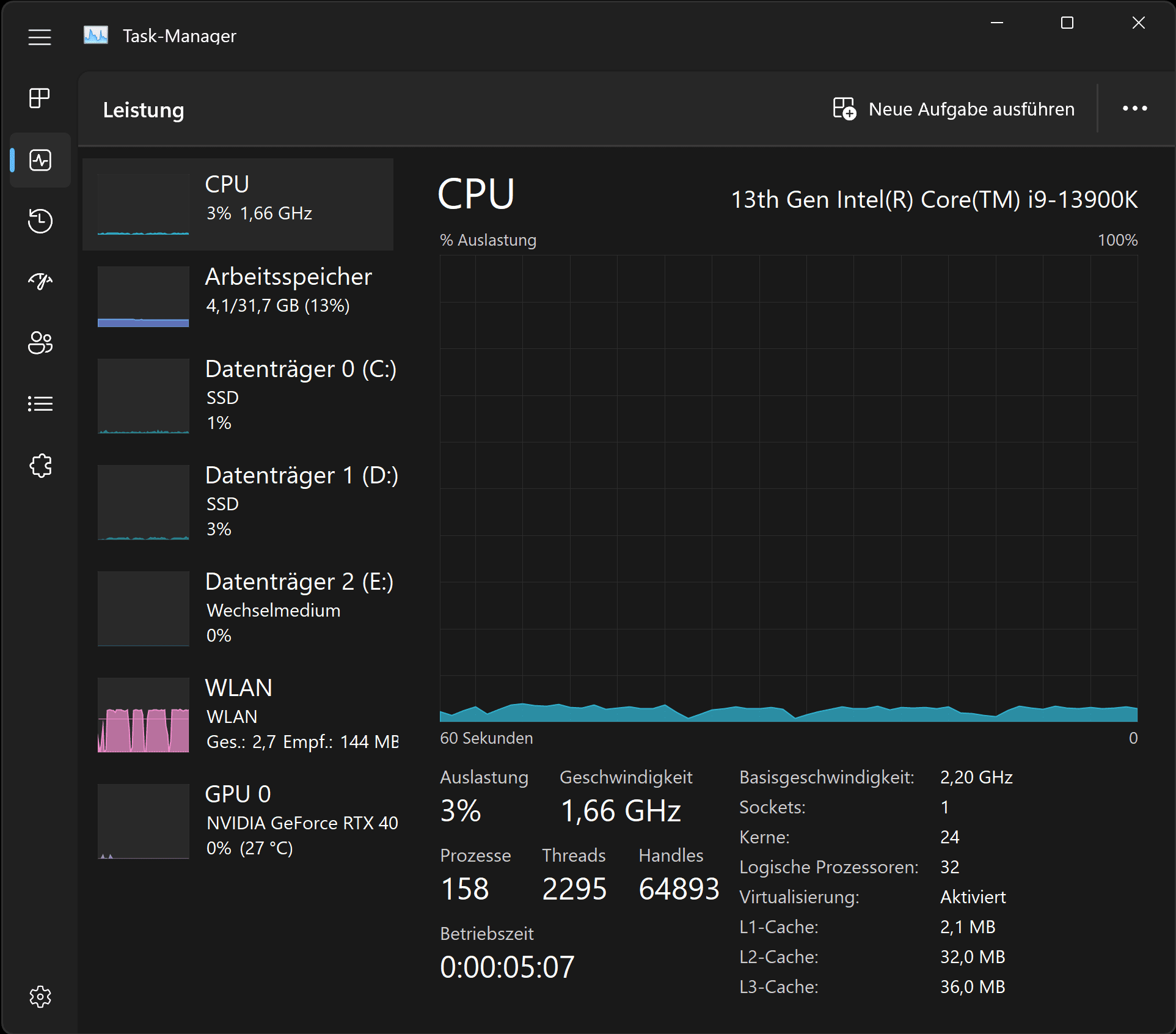Open the Users page icon
The image size is (1176, 1034).
click(x=40, y=343)
